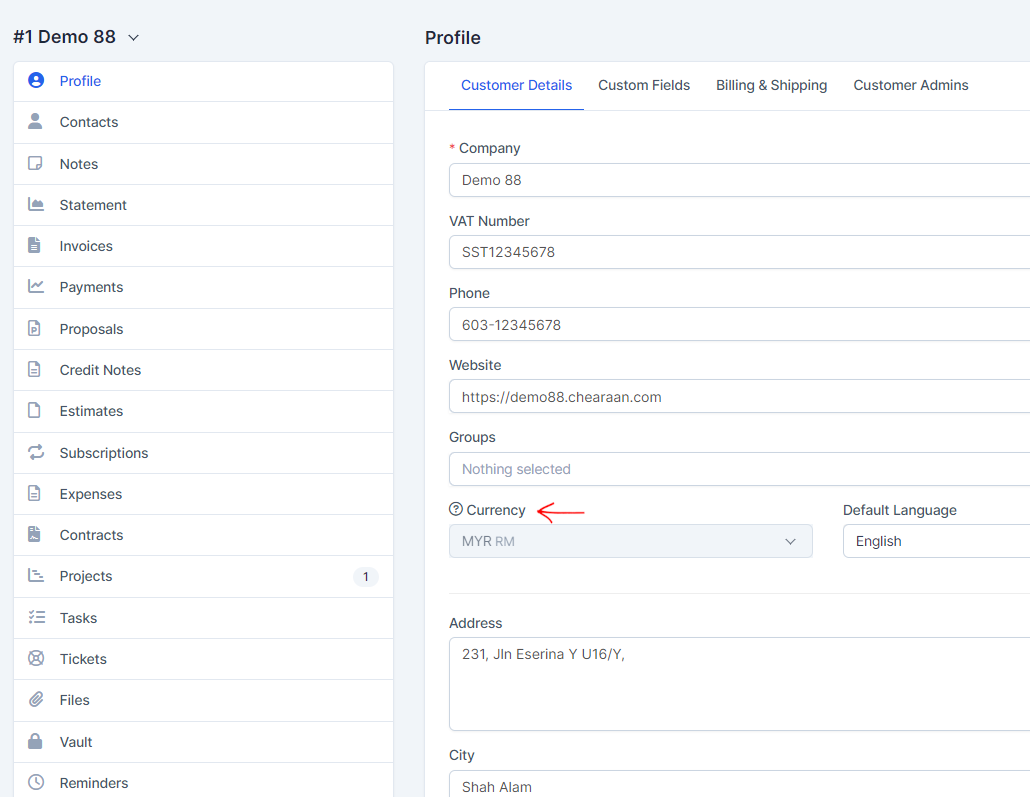Click into the Address text area
This screenshot has height=797, width=1030.
tap(740, 684)
